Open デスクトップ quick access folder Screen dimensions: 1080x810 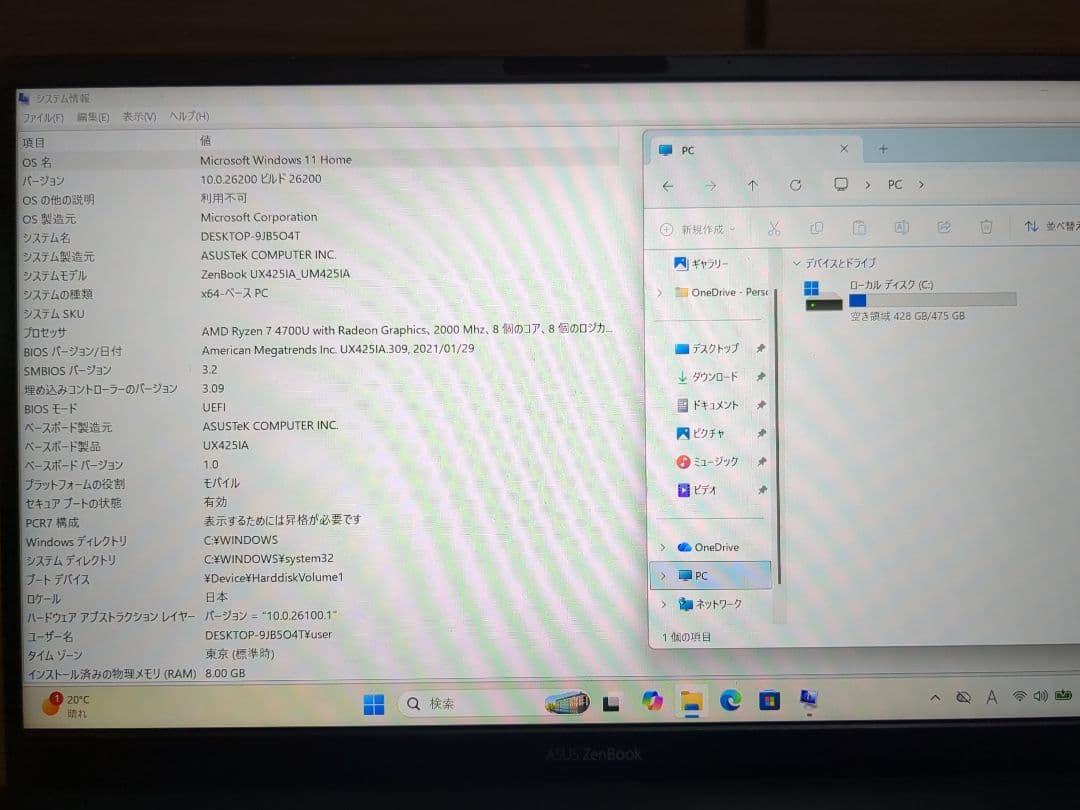[707, 349]
